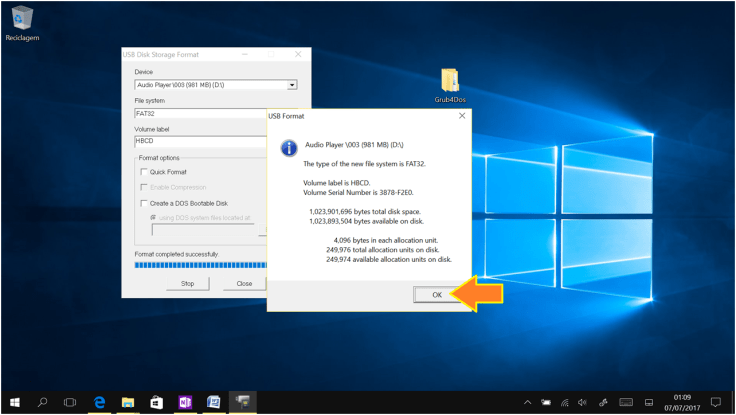Image resolution: width=736 pixels, height=415 pixels.
Task: Close the USB Format dialog window
Action: coord(461,116)
